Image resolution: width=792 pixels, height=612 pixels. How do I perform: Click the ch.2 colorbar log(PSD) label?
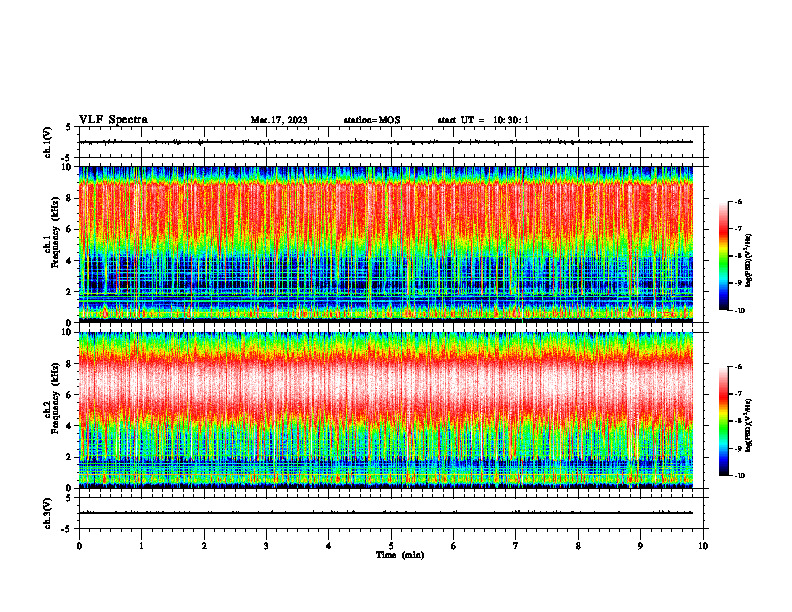(x=749, y=425)
